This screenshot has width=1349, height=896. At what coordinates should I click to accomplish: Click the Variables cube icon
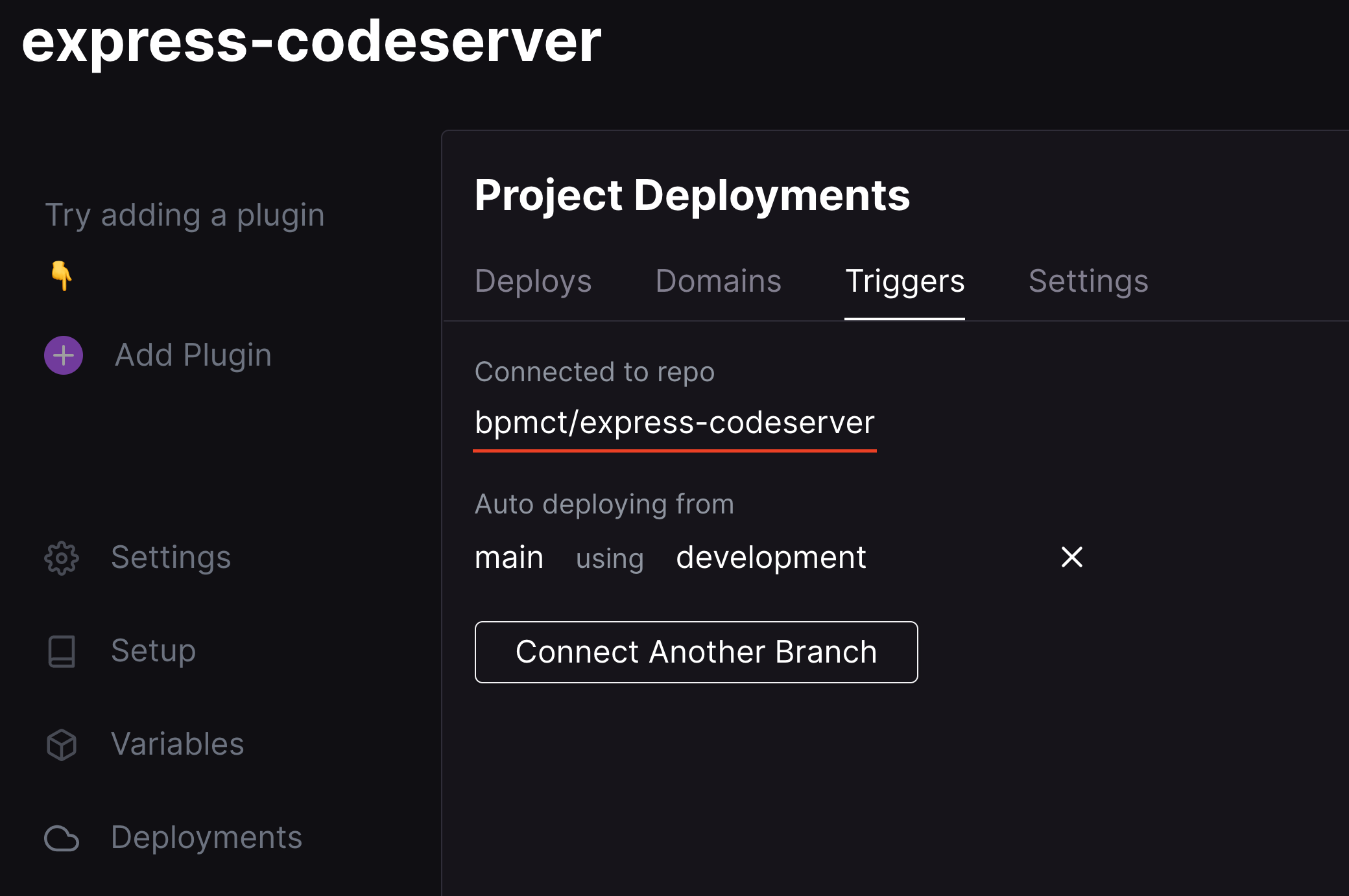coord(62,745)
